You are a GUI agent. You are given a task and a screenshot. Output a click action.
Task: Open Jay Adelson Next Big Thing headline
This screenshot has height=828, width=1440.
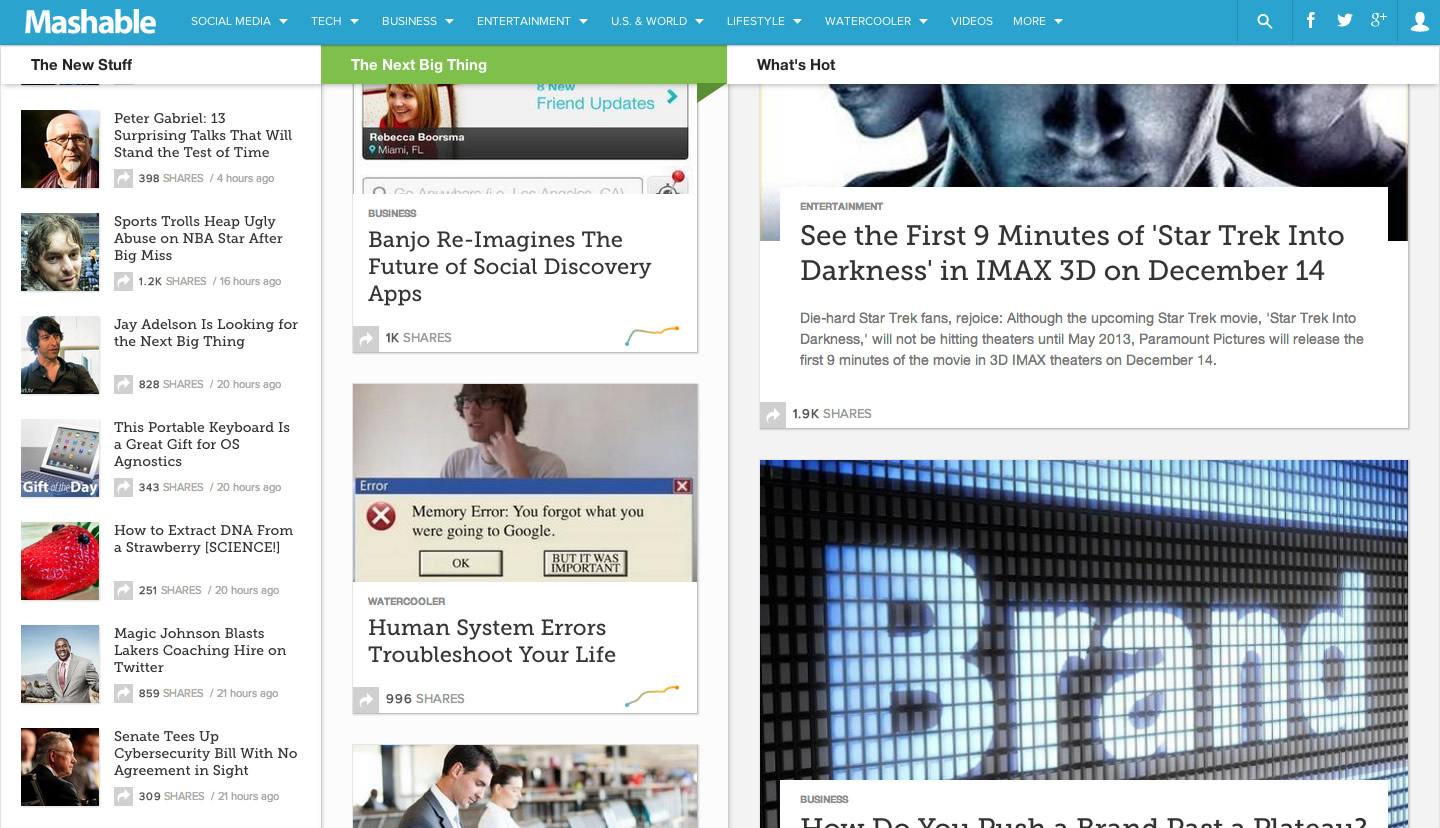(x=206, y=333)
